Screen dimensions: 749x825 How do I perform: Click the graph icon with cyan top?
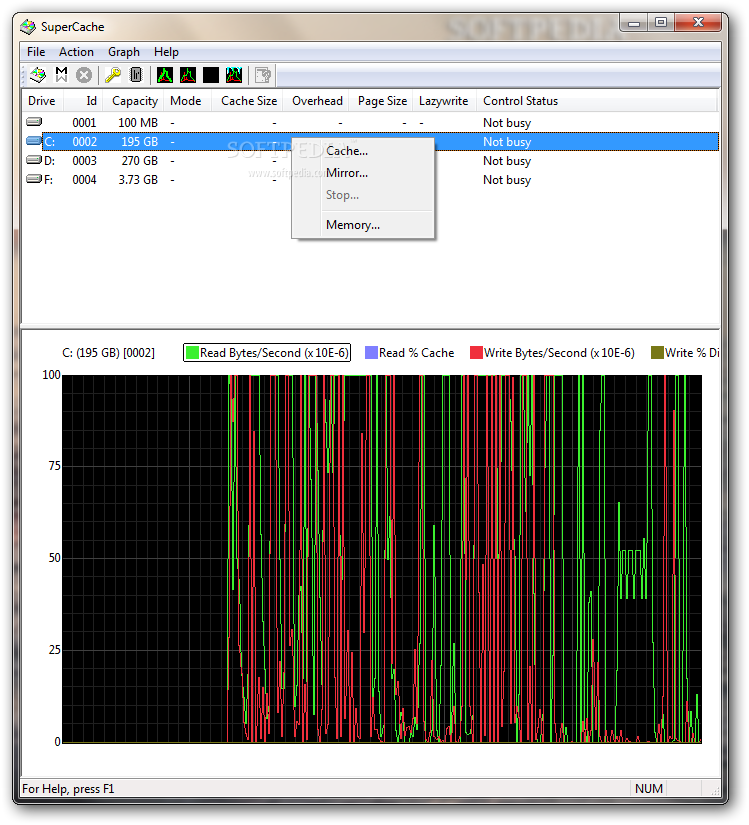234,75
